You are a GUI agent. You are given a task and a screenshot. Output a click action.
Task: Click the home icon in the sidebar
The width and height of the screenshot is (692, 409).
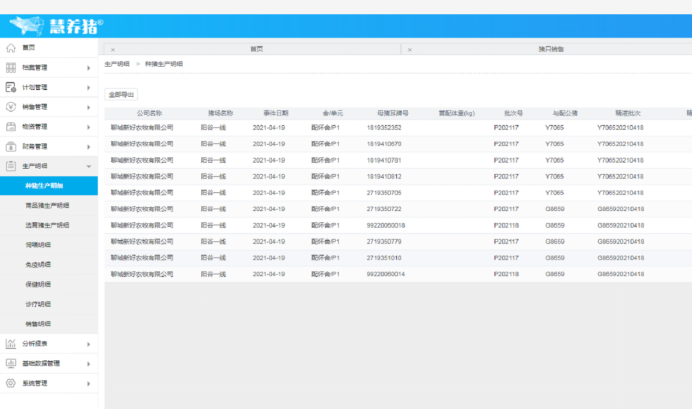coord(11,48)
